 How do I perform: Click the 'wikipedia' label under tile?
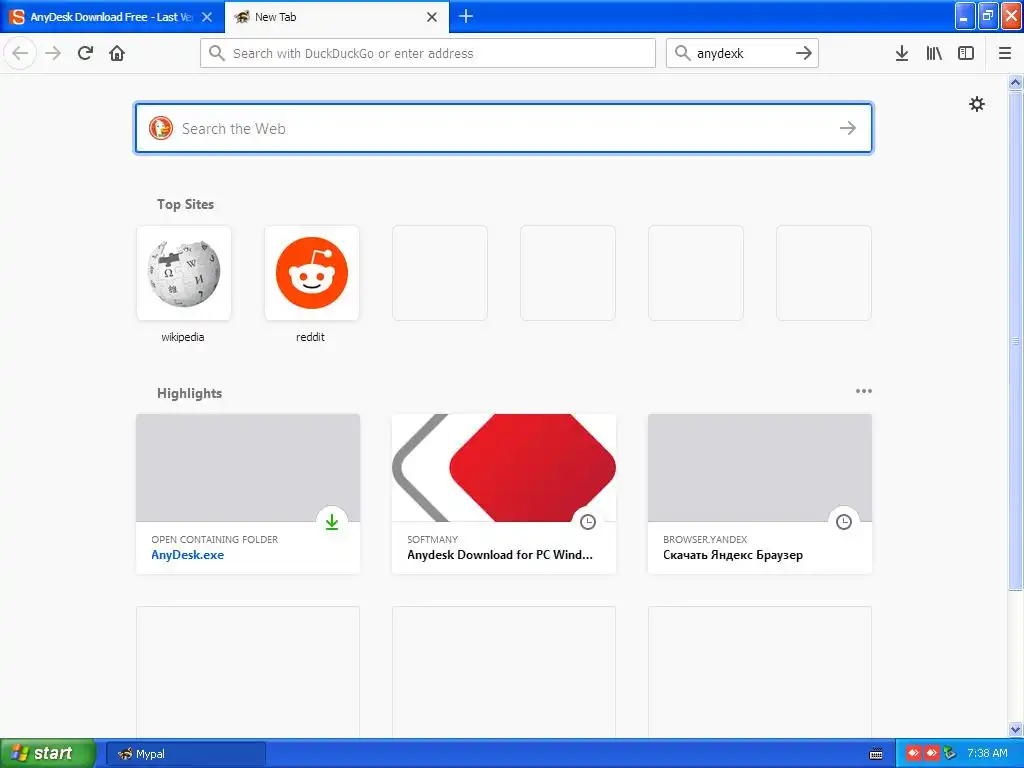(x=183, y=337)
